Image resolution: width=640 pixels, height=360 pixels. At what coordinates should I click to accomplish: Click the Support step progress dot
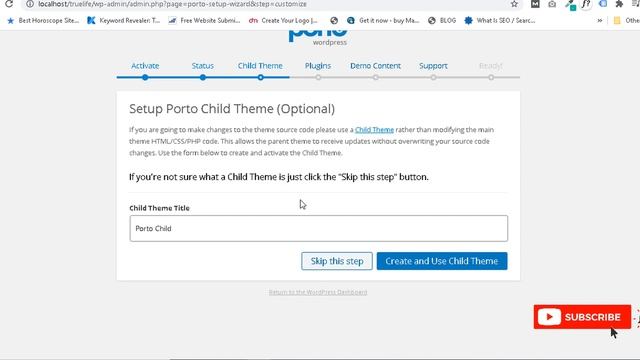pyautogui.click(x=433, y=77)
